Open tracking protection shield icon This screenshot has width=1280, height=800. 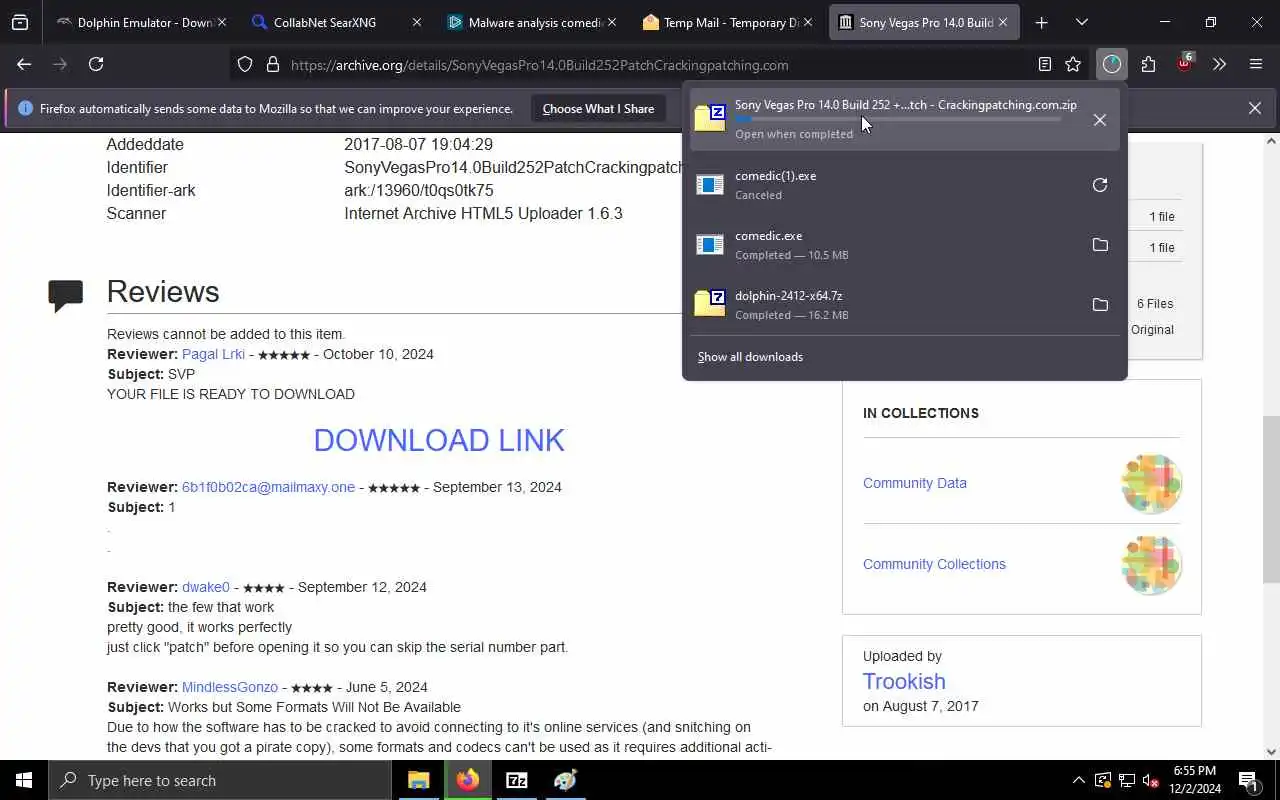point(245,65)
